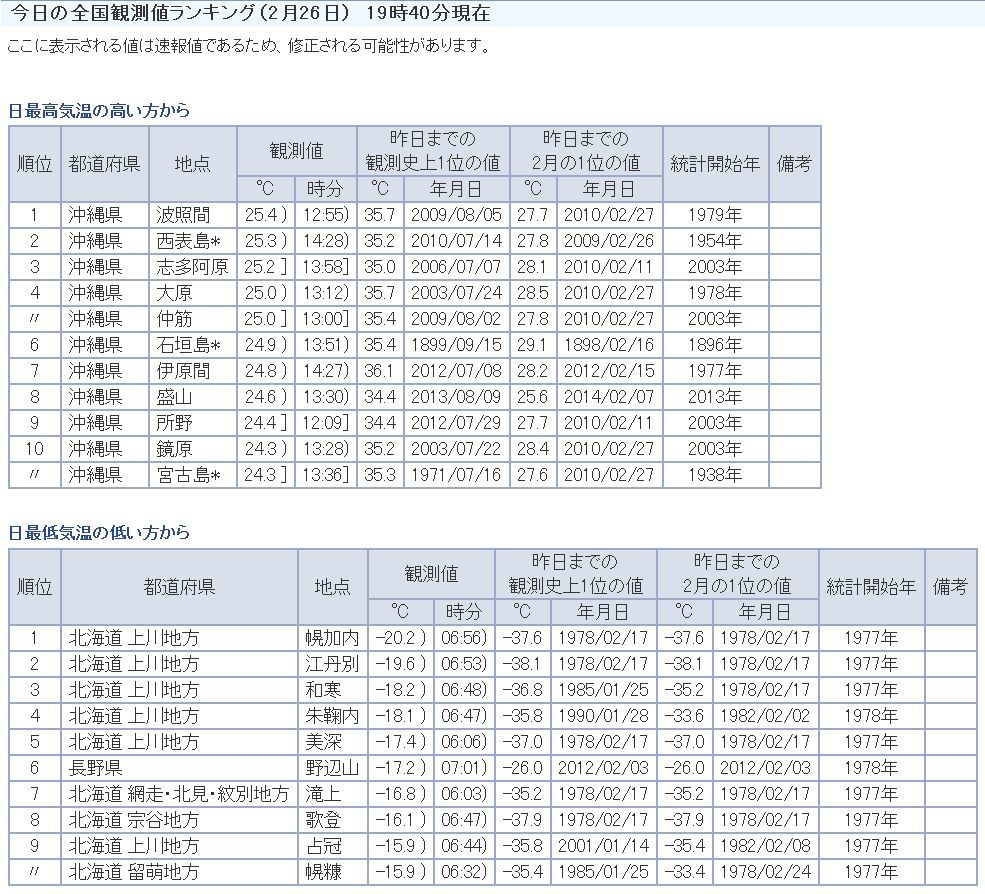Image resolution: width=985 pixels, height=894 pixels.
Task: Click the 順位 header of the top table
Action: coord(35,164)
